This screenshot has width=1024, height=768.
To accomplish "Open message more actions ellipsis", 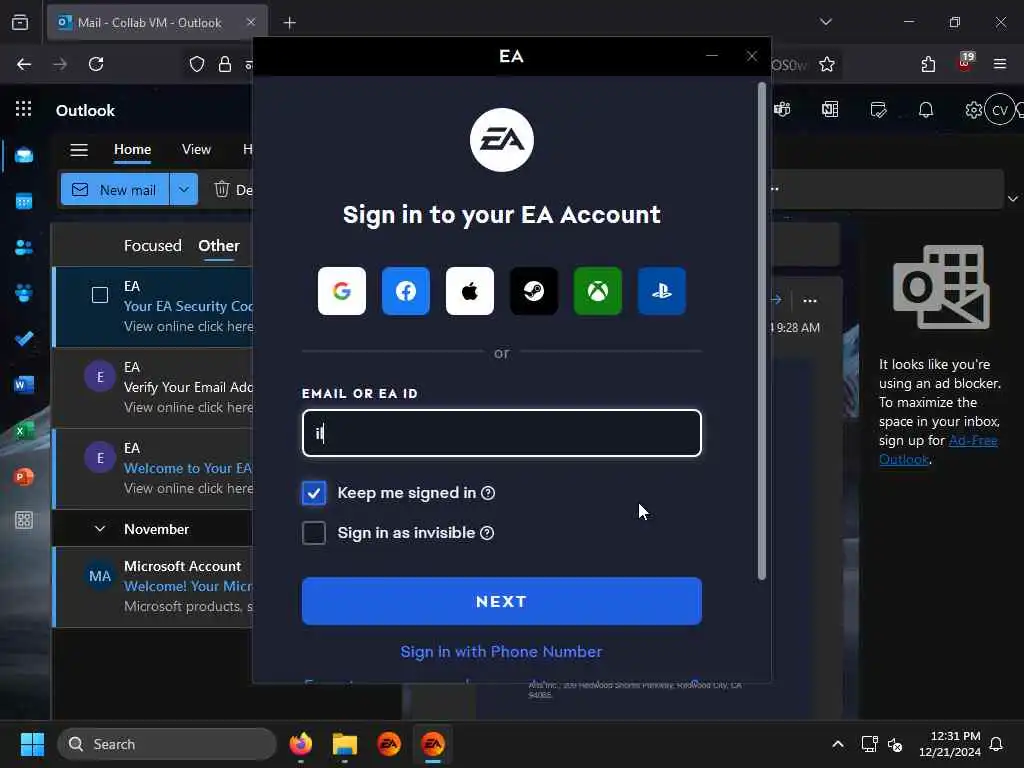I will 810,300.
